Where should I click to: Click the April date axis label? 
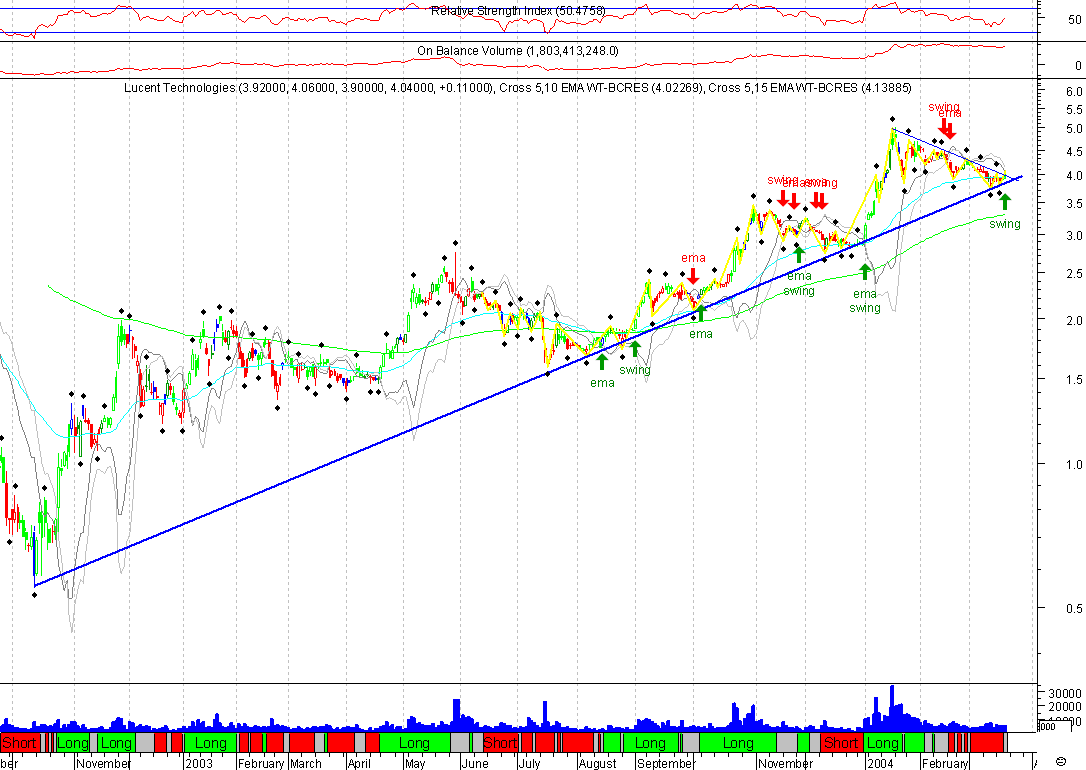click(359, 763)
